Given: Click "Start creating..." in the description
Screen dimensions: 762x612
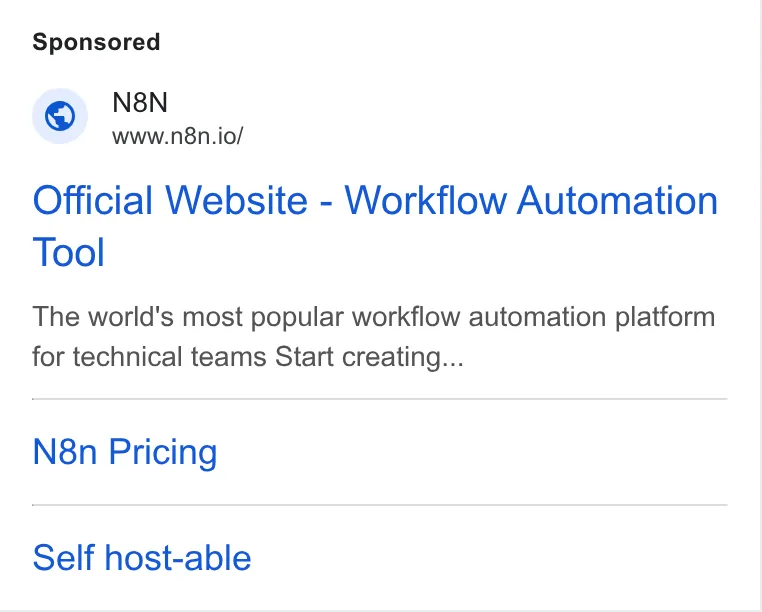Looking at the screenshot, I should 369,357.
